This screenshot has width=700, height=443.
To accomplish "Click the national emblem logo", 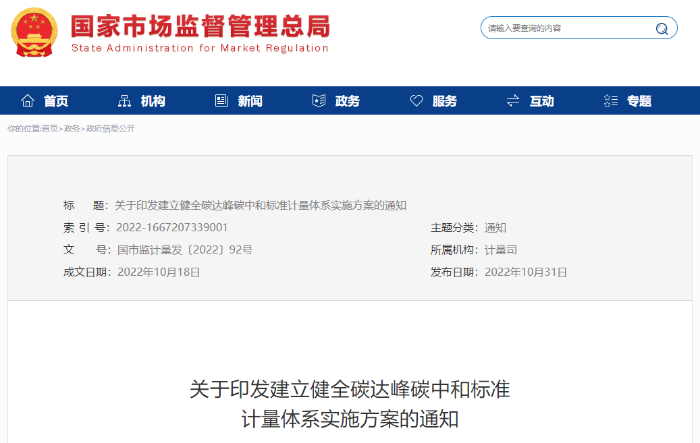I will pyautogui.click(x=35, y=32).
